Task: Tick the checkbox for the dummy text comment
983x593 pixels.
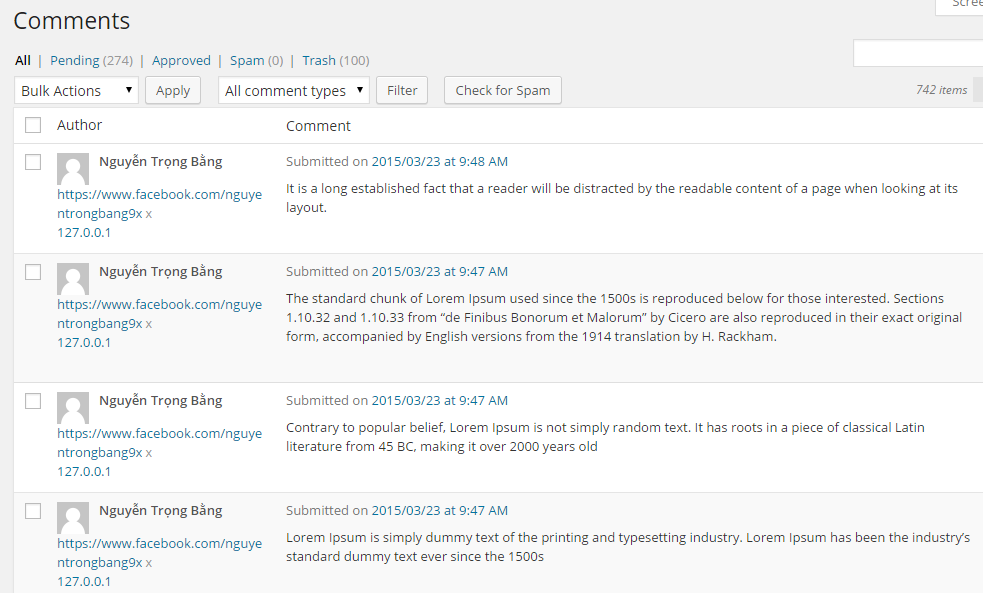Action: (x=33, y=511)
